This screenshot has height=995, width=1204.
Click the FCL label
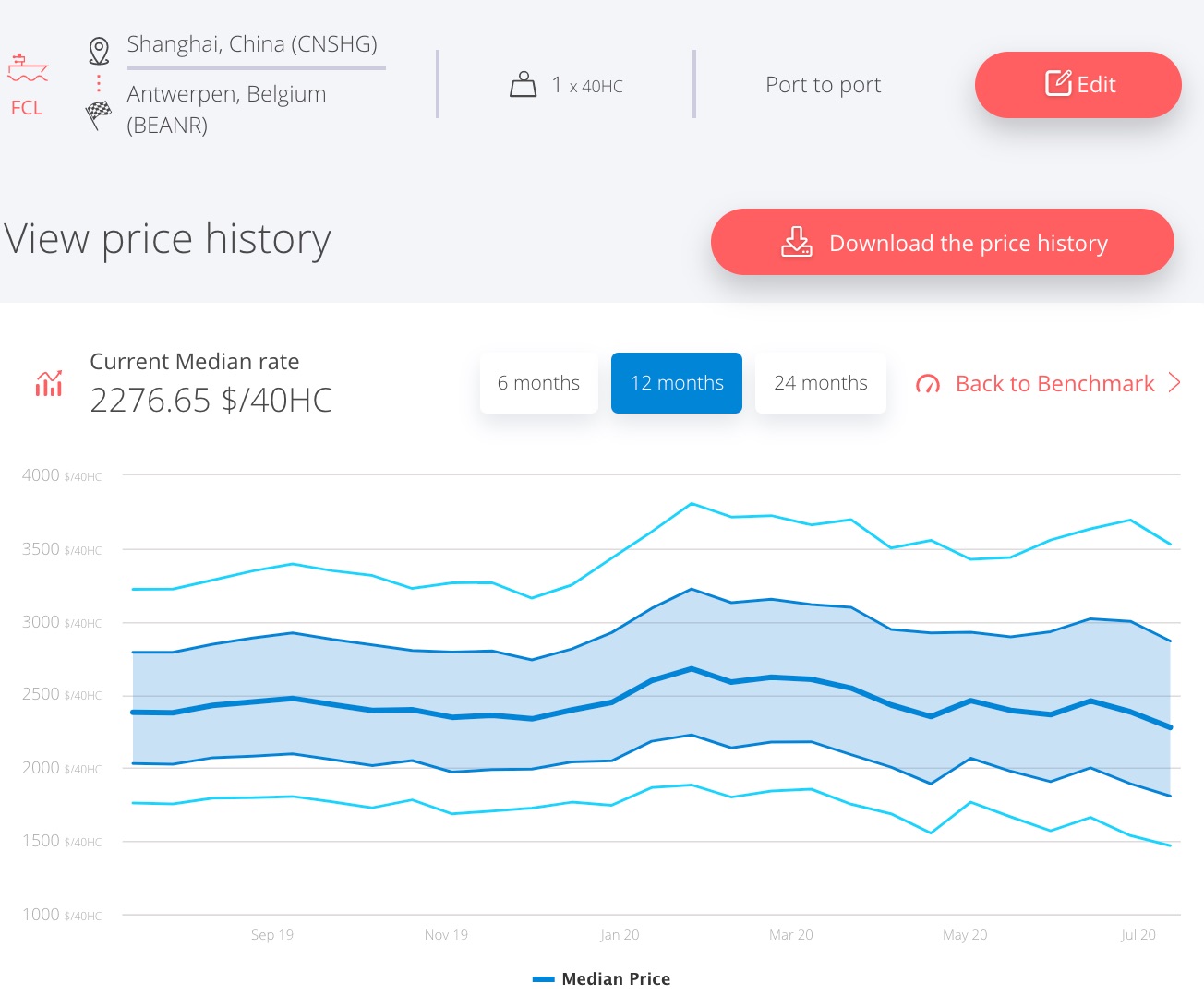pos(27,108)
